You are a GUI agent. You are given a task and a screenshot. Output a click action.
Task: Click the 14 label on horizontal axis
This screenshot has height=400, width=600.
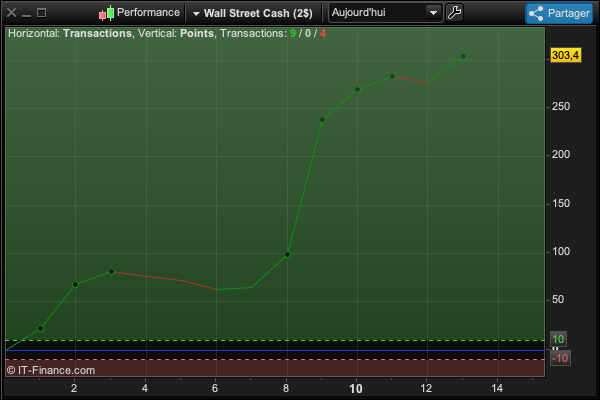[497, 389]
